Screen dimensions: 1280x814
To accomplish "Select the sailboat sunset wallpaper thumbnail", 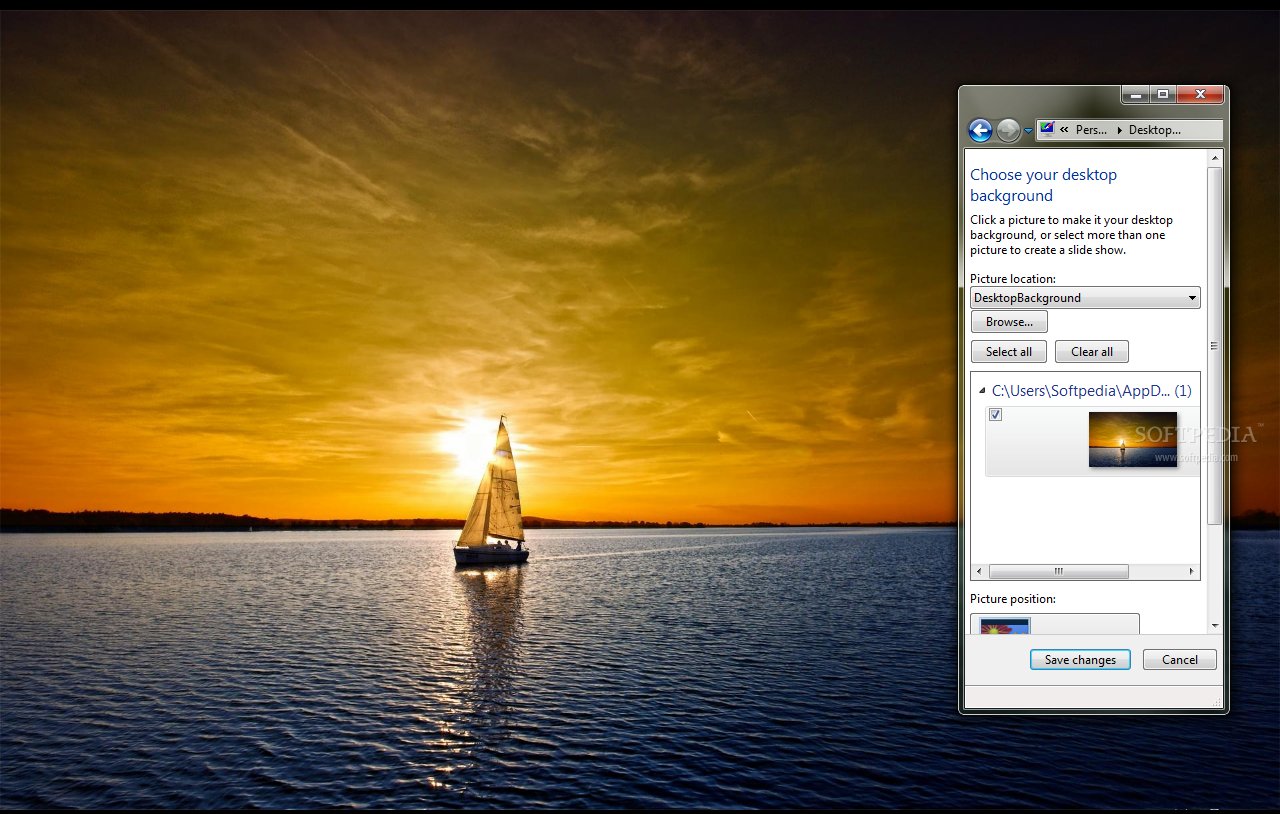I will point(1133,439).
